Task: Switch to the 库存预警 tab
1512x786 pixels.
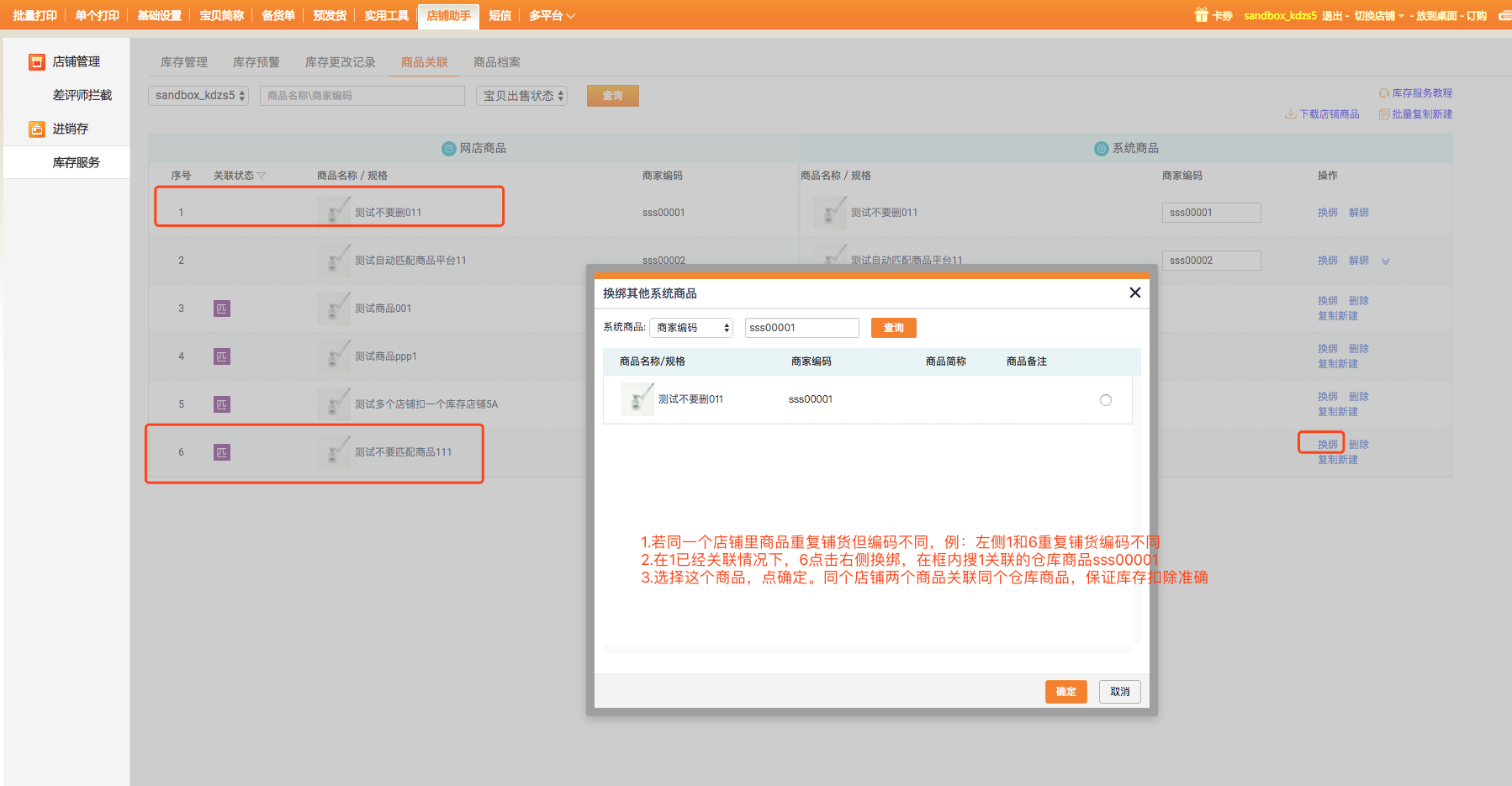Action: click(256, 61)
